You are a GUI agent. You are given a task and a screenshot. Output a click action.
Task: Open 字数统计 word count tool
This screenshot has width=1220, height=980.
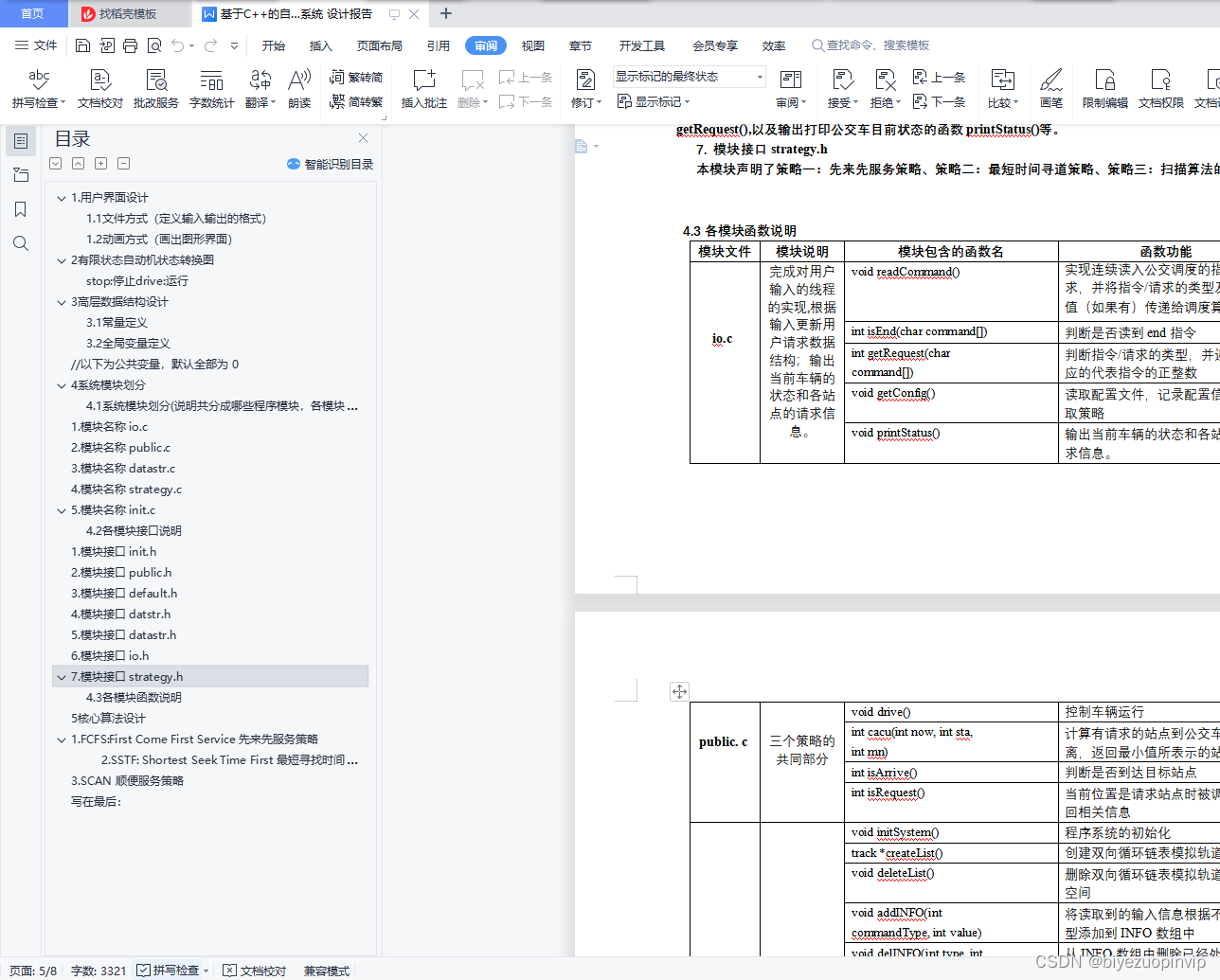coord(212,89)
